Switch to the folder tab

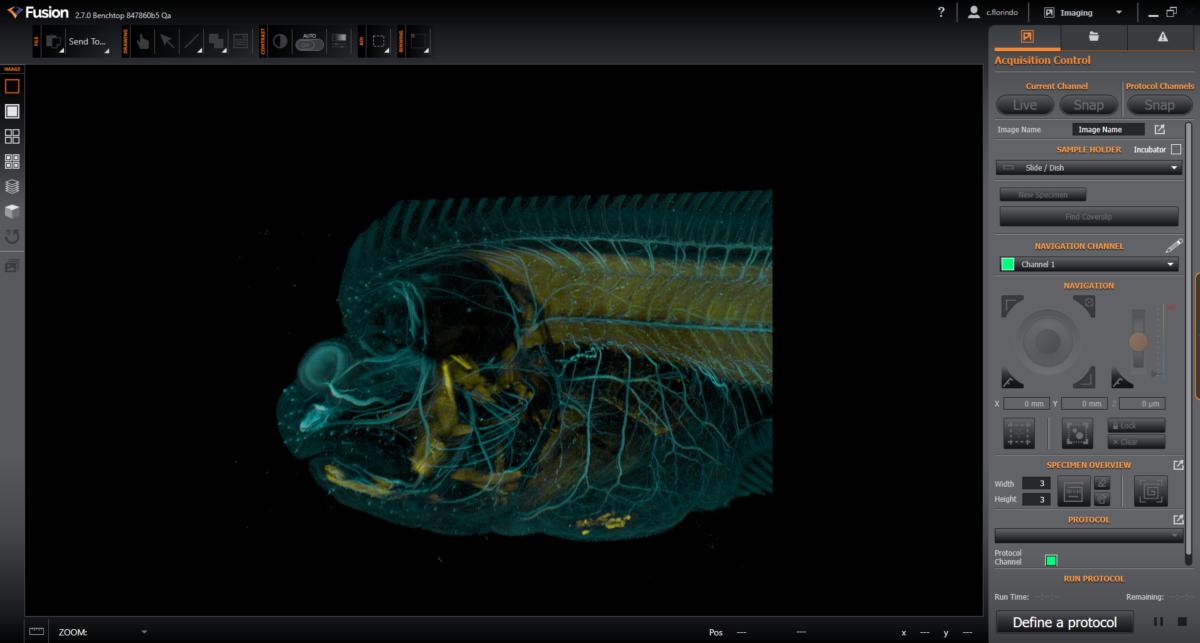click(x=1094, y=37)
